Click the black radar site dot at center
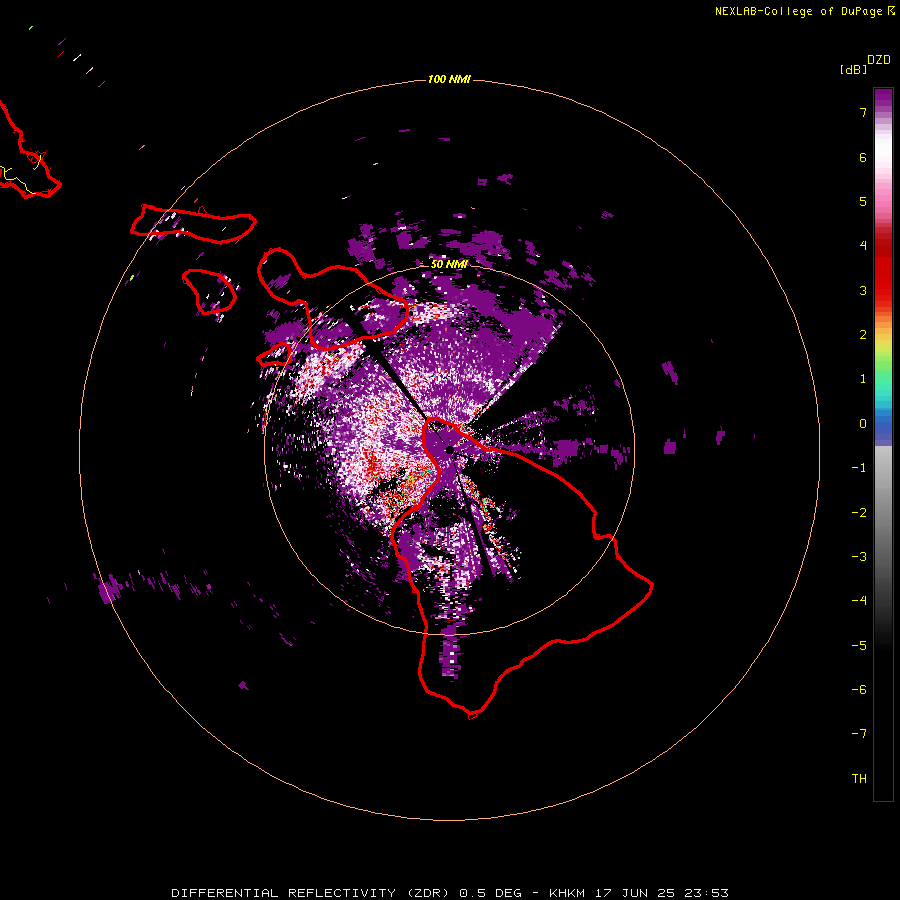Image resolution: width=900 pixels, height=900 pixels. coord(449,449)
